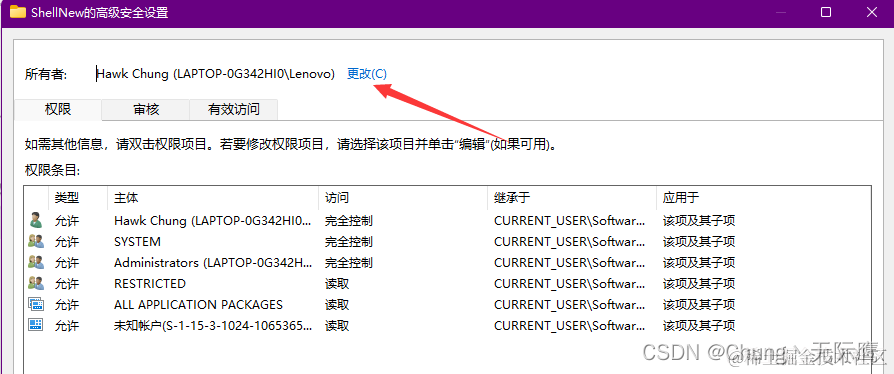This screenshot has height=374, width=894.
Task: Click the group icon beside Administrators
Action: coord(36,262)
